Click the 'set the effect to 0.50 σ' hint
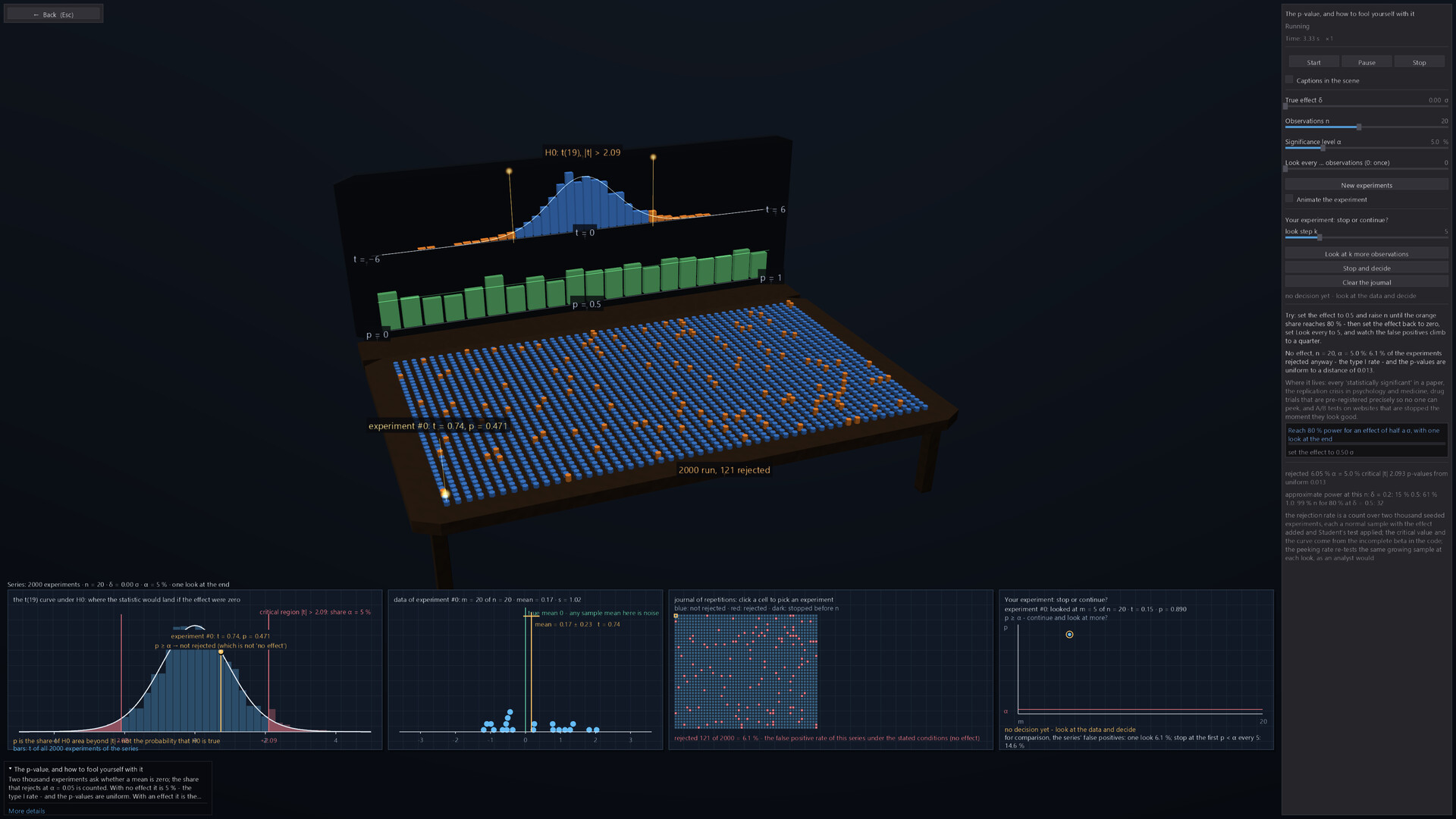Image resolution: width=1456 pixels, height=819 pixels. [1320, 452]
